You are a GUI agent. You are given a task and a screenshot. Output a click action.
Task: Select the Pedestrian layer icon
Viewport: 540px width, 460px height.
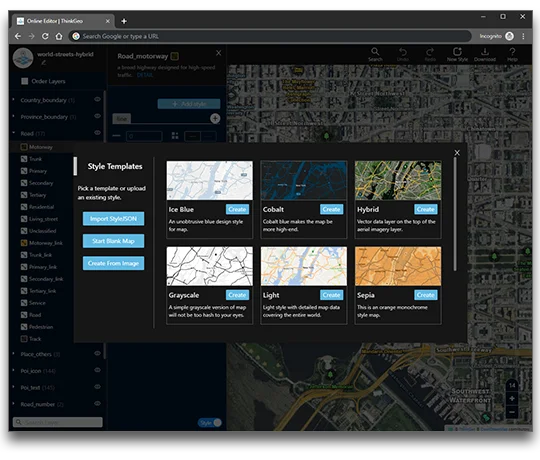[x=24, y=327]
